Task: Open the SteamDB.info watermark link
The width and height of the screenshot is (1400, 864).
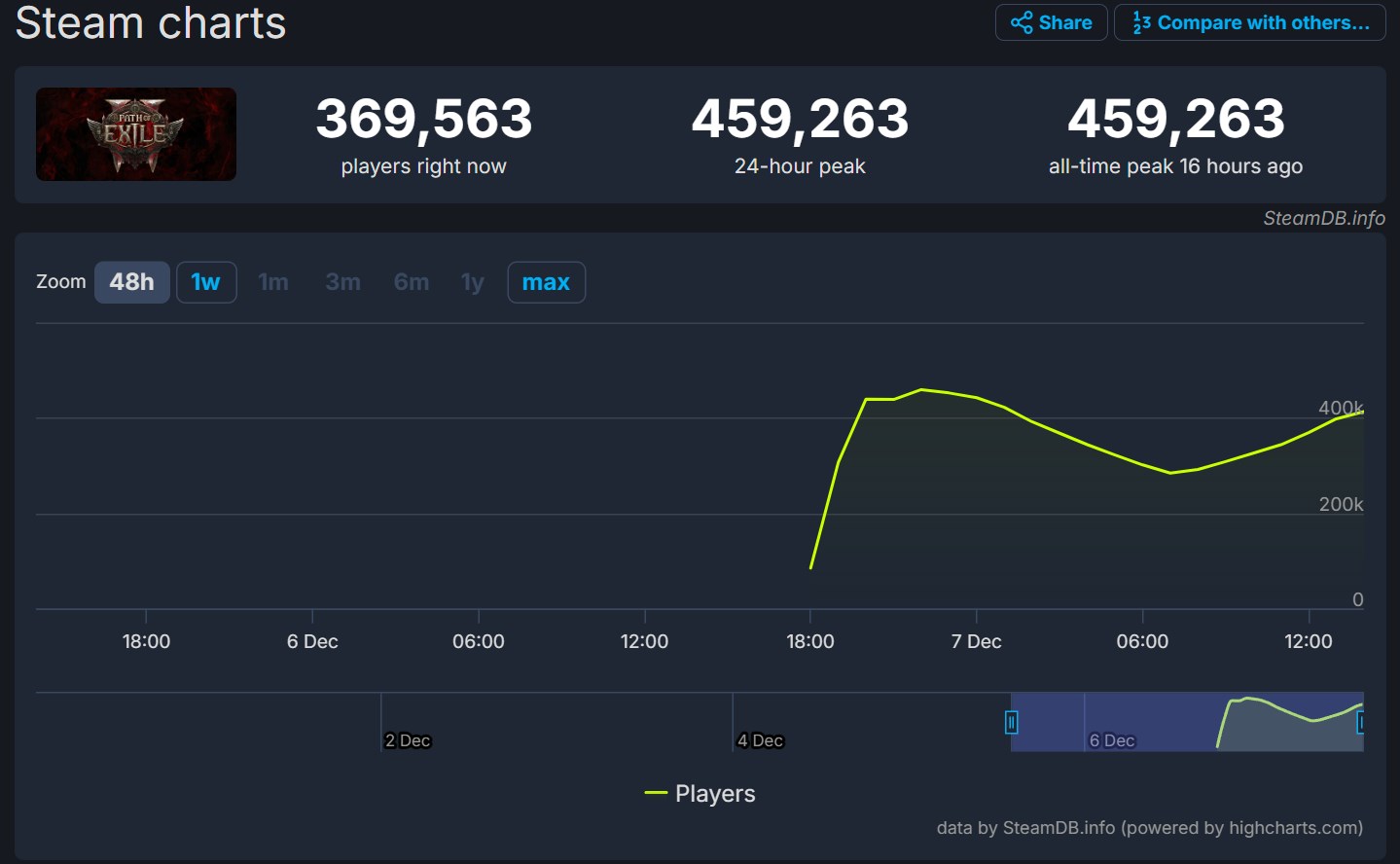Action: pos(1323,218)
